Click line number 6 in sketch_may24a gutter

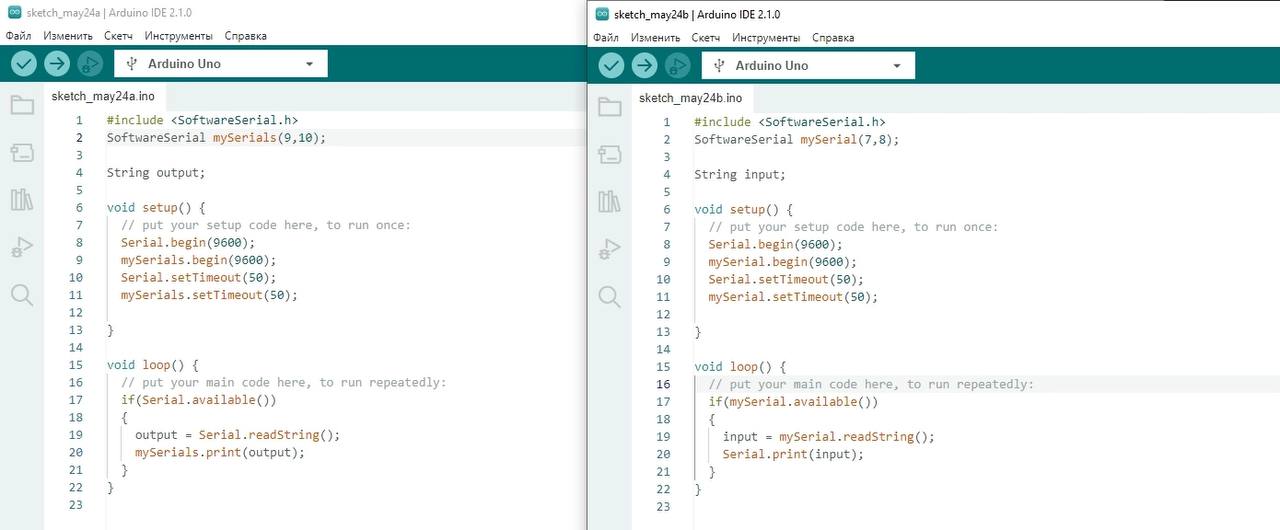tap(79, 207)
